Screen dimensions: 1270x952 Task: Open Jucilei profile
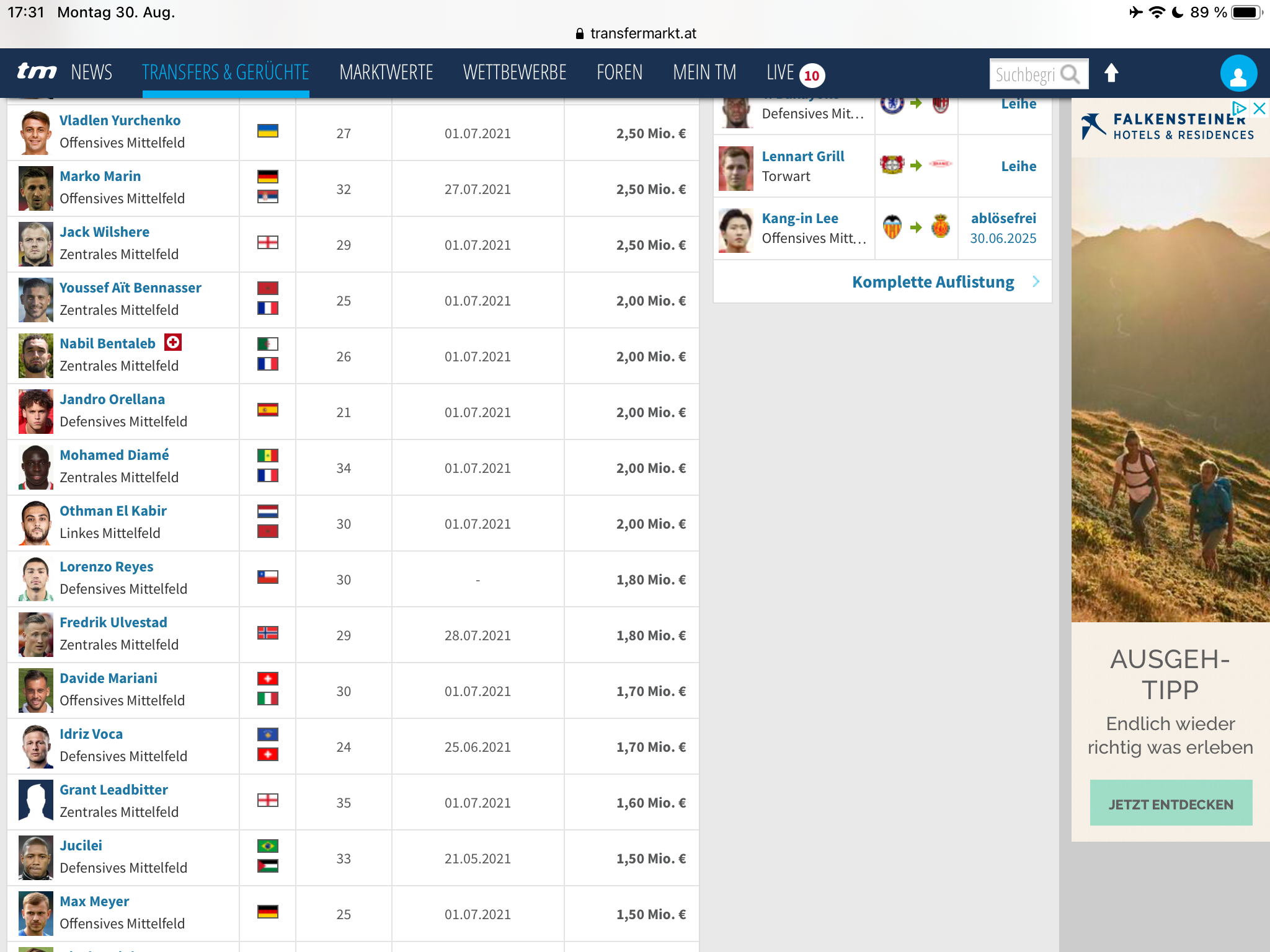click(81, 845)
